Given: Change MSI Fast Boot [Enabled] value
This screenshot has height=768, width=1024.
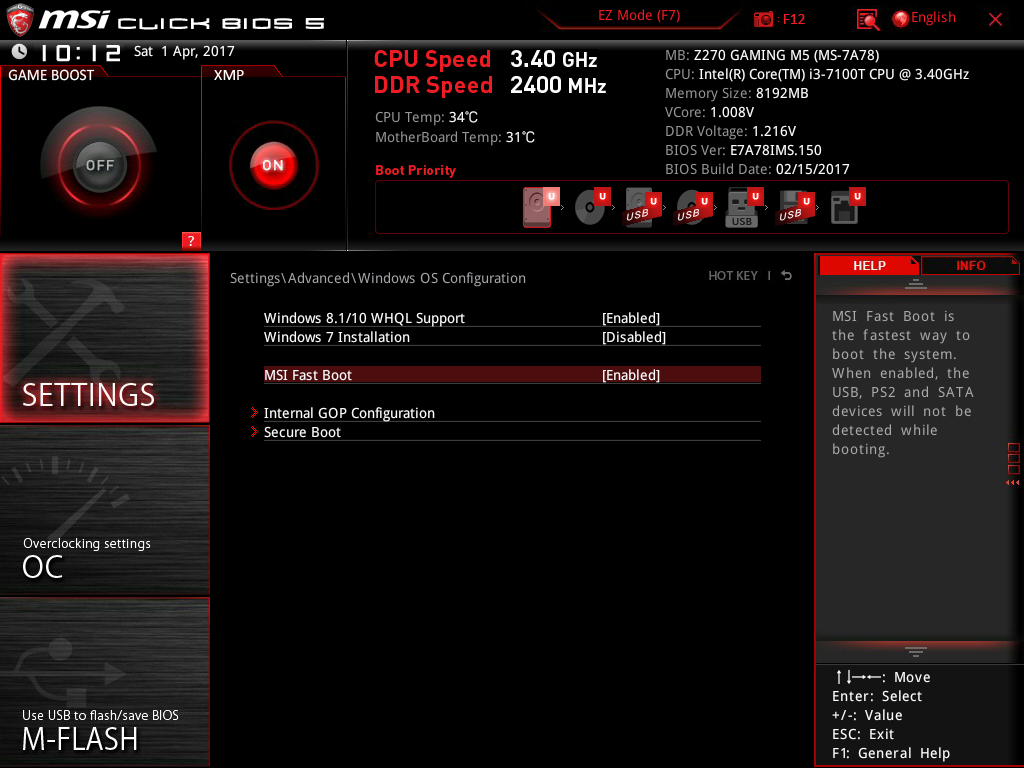Looking at the screenshot, I should click(631, 375).
